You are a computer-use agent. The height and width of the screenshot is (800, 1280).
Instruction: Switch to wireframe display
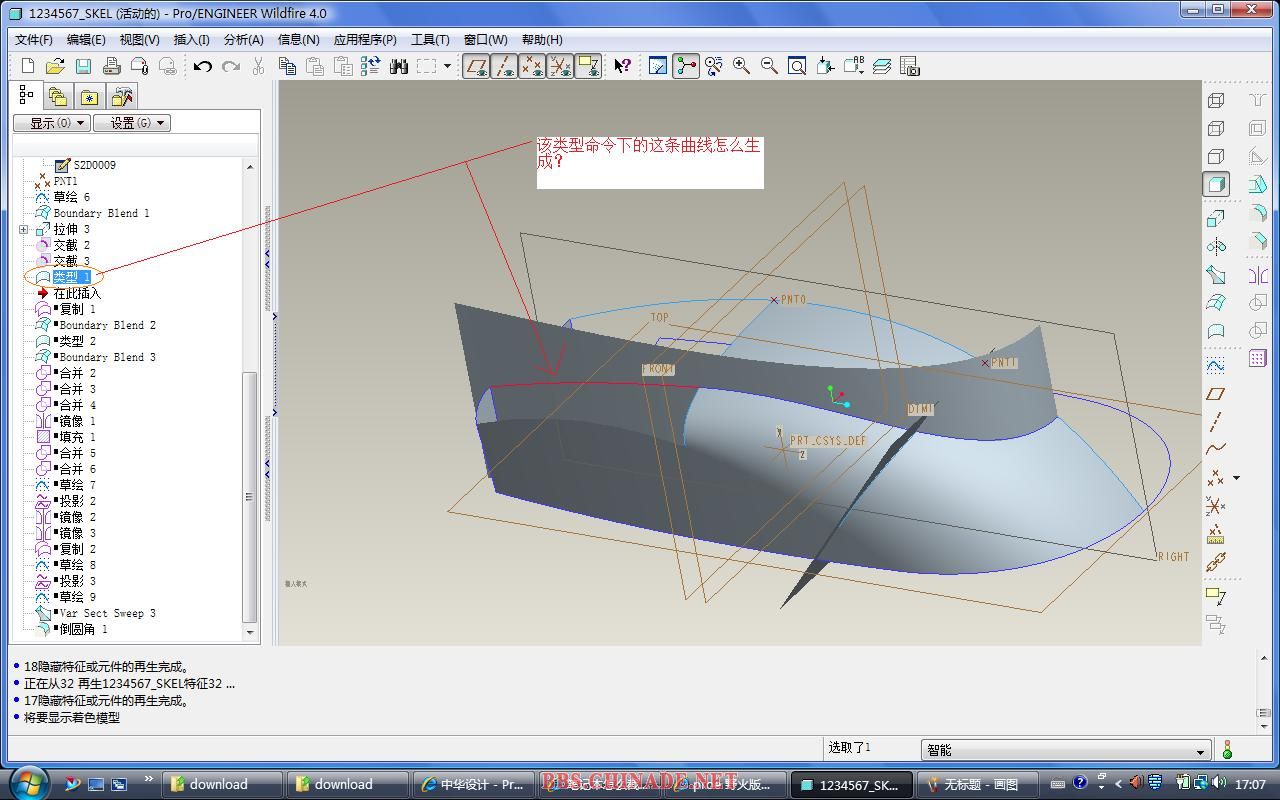pos(1216,100)
